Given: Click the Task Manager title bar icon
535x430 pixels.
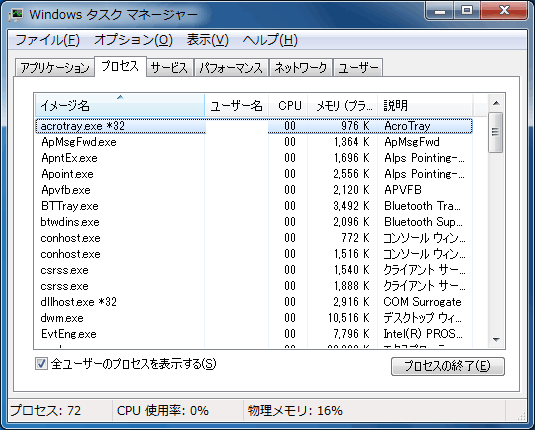Looking at the screenshot, I should (16, 15).
